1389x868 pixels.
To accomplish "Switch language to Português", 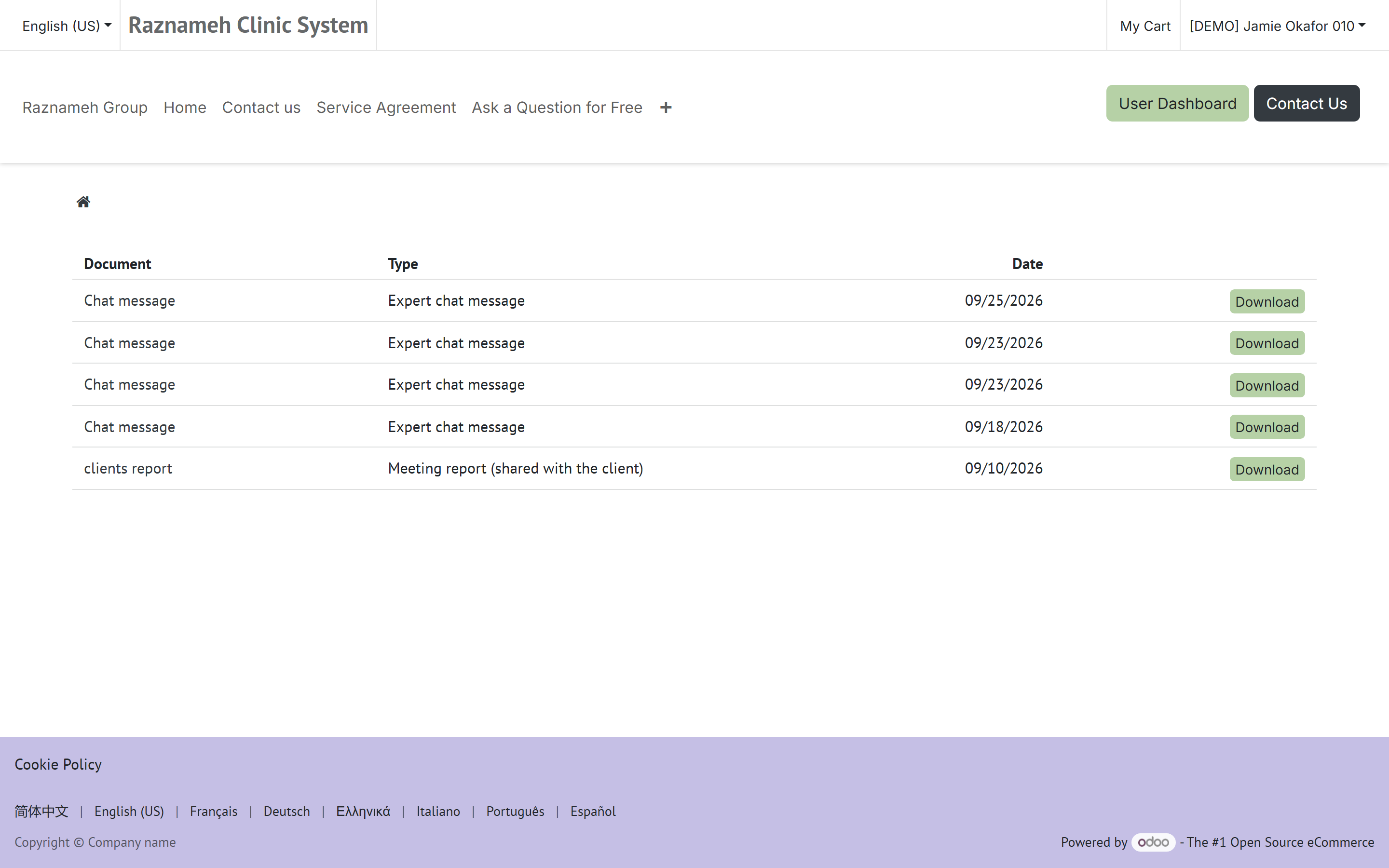I will tap(515, 811).
